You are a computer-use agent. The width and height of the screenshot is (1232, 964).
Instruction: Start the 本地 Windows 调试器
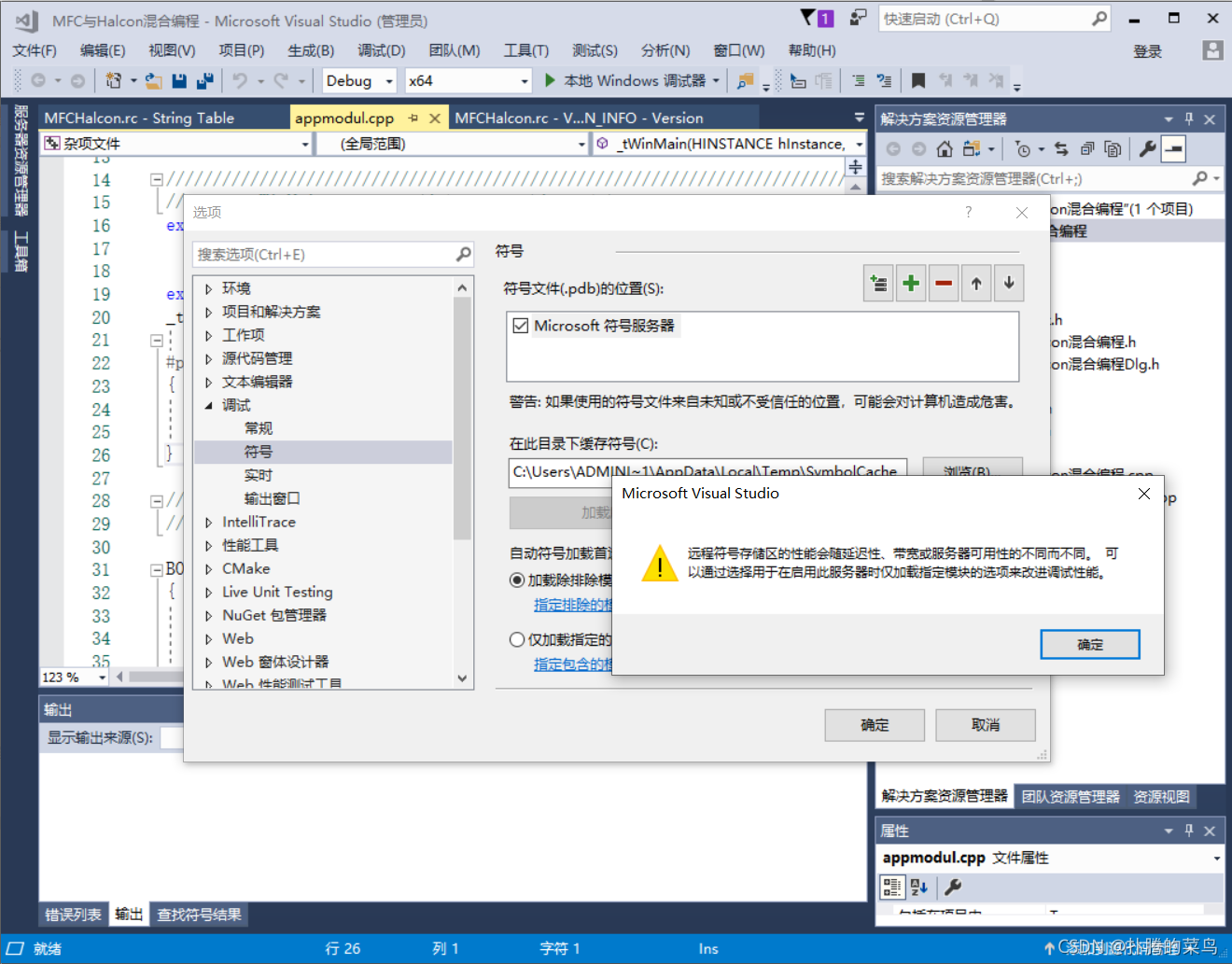click(625, 81)
